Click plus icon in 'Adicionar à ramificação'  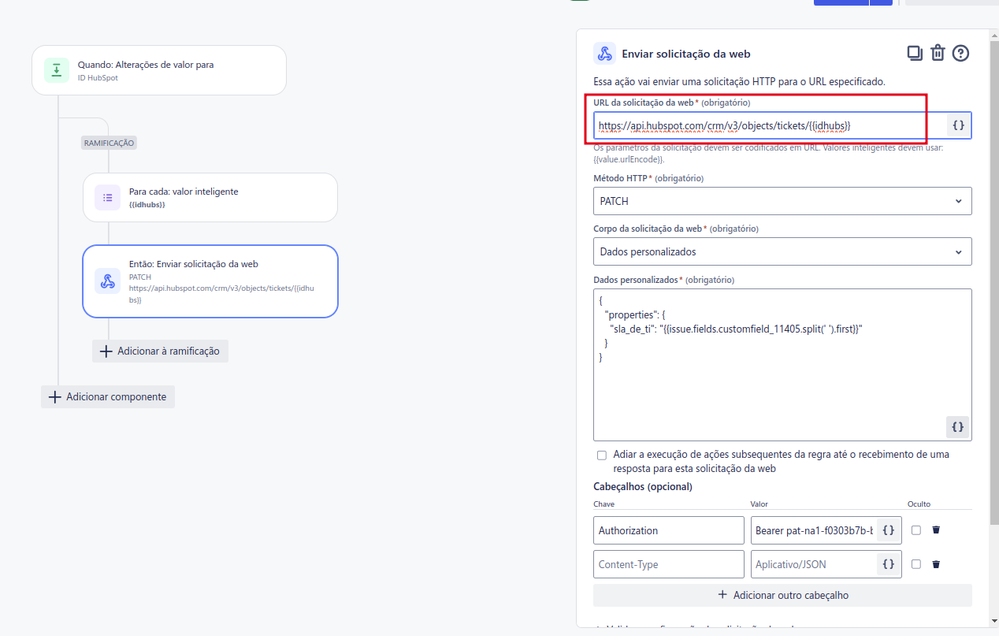tap(106, 351)
